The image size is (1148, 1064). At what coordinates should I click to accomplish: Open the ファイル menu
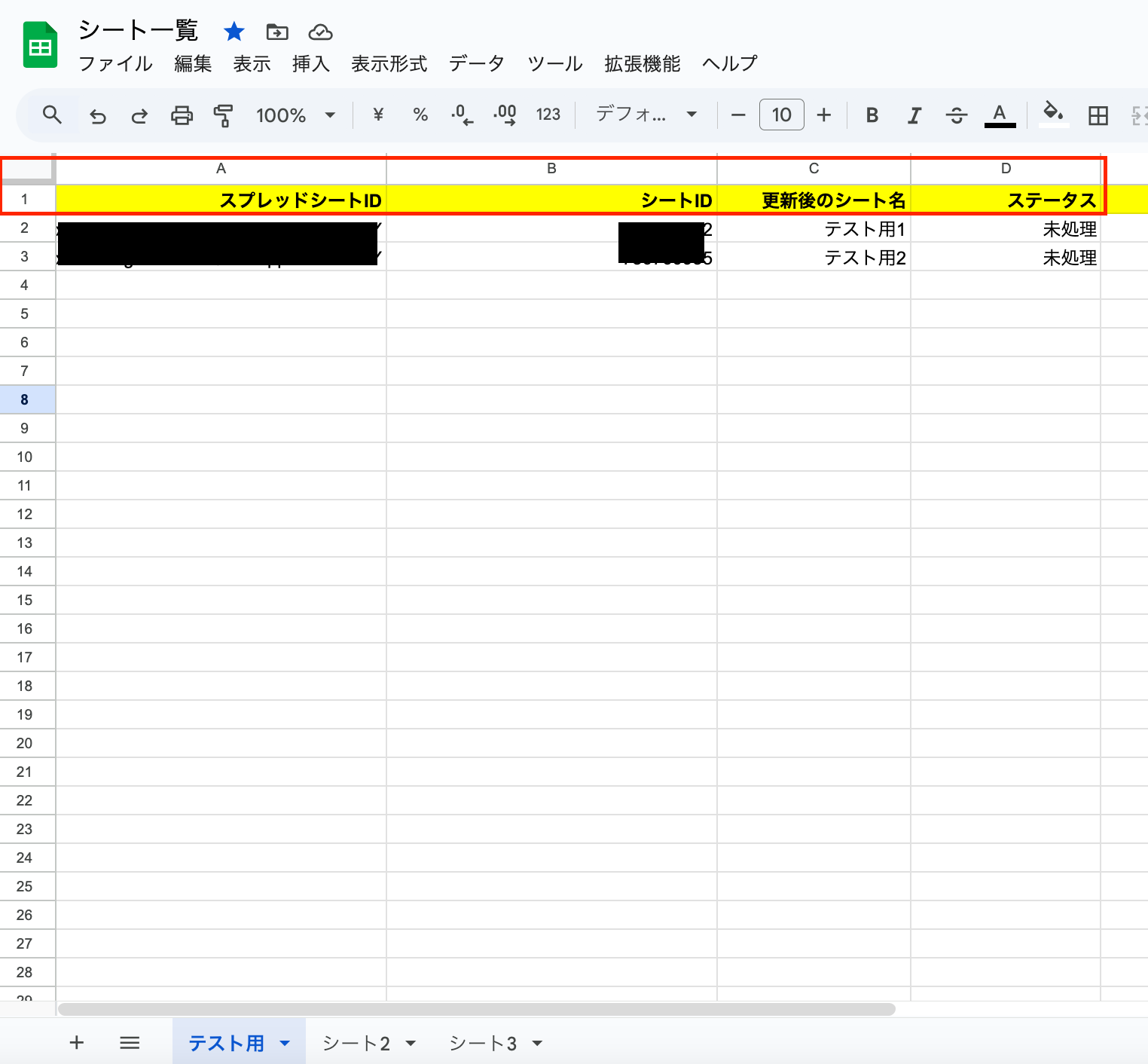[115, 64]
